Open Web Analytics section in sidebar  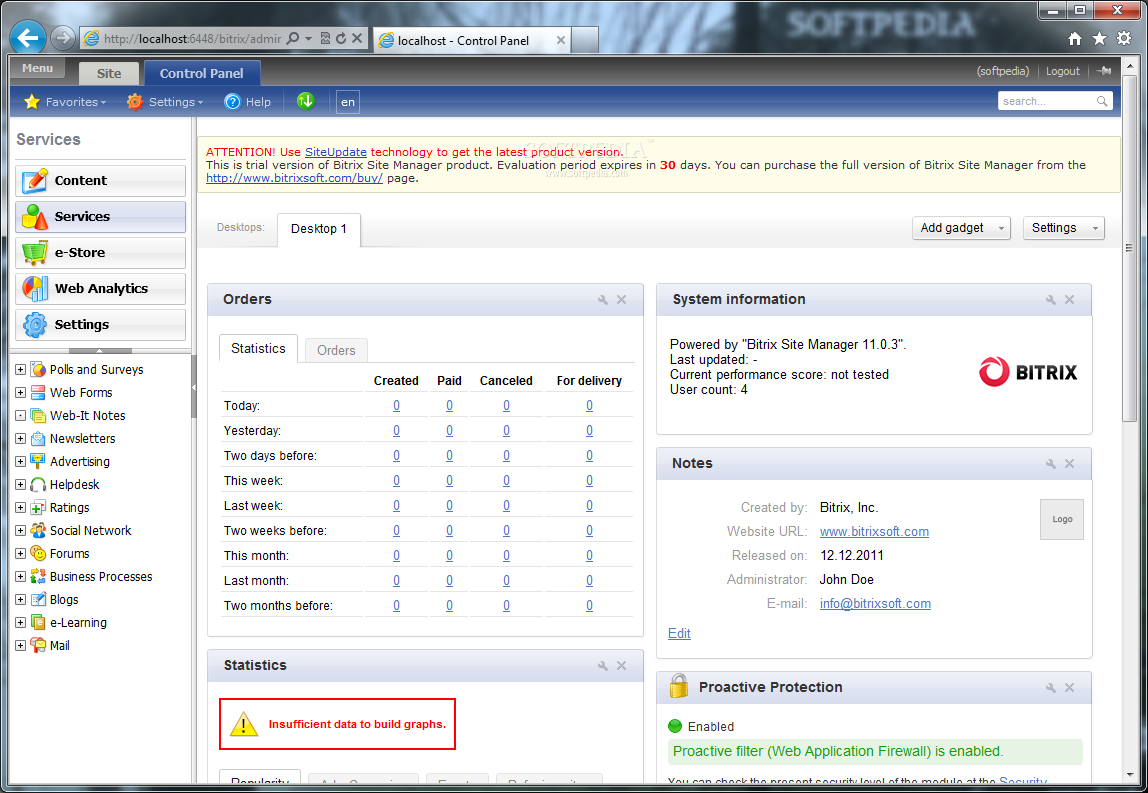point(100,288)
